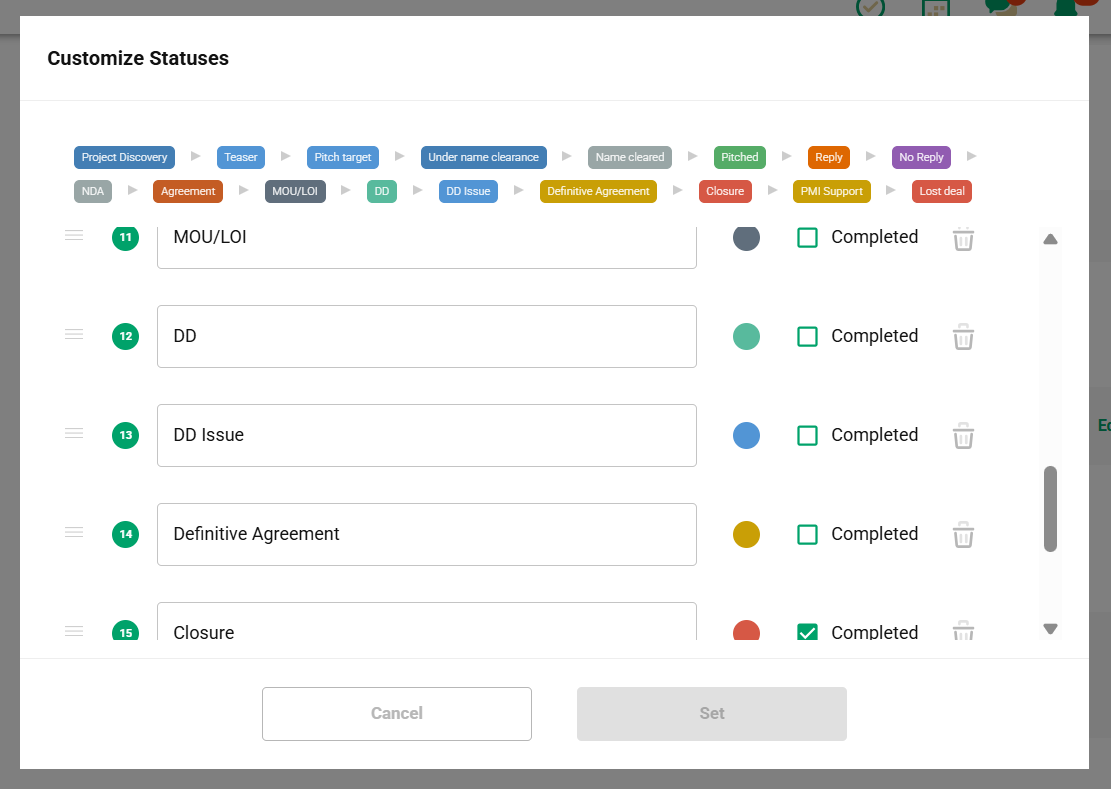The image size is (1111, 789).
Task: Select the Project Discovery status tag
Action: (x=124, y=157)
